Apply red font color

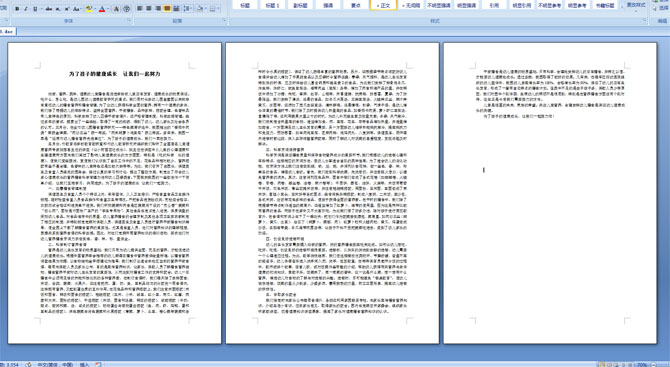102,9
